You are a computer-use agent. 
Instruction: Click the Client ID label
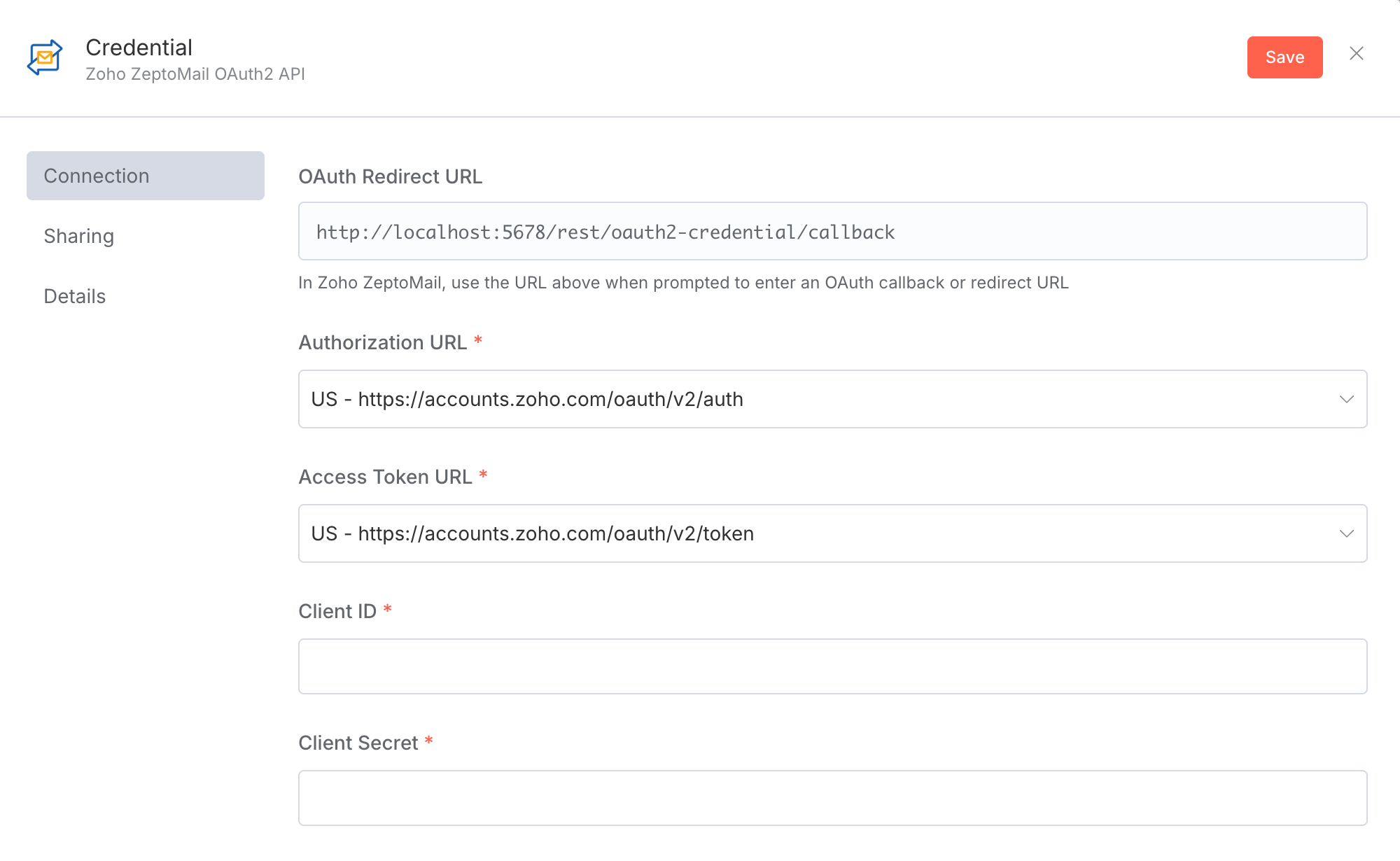point(337,612)
